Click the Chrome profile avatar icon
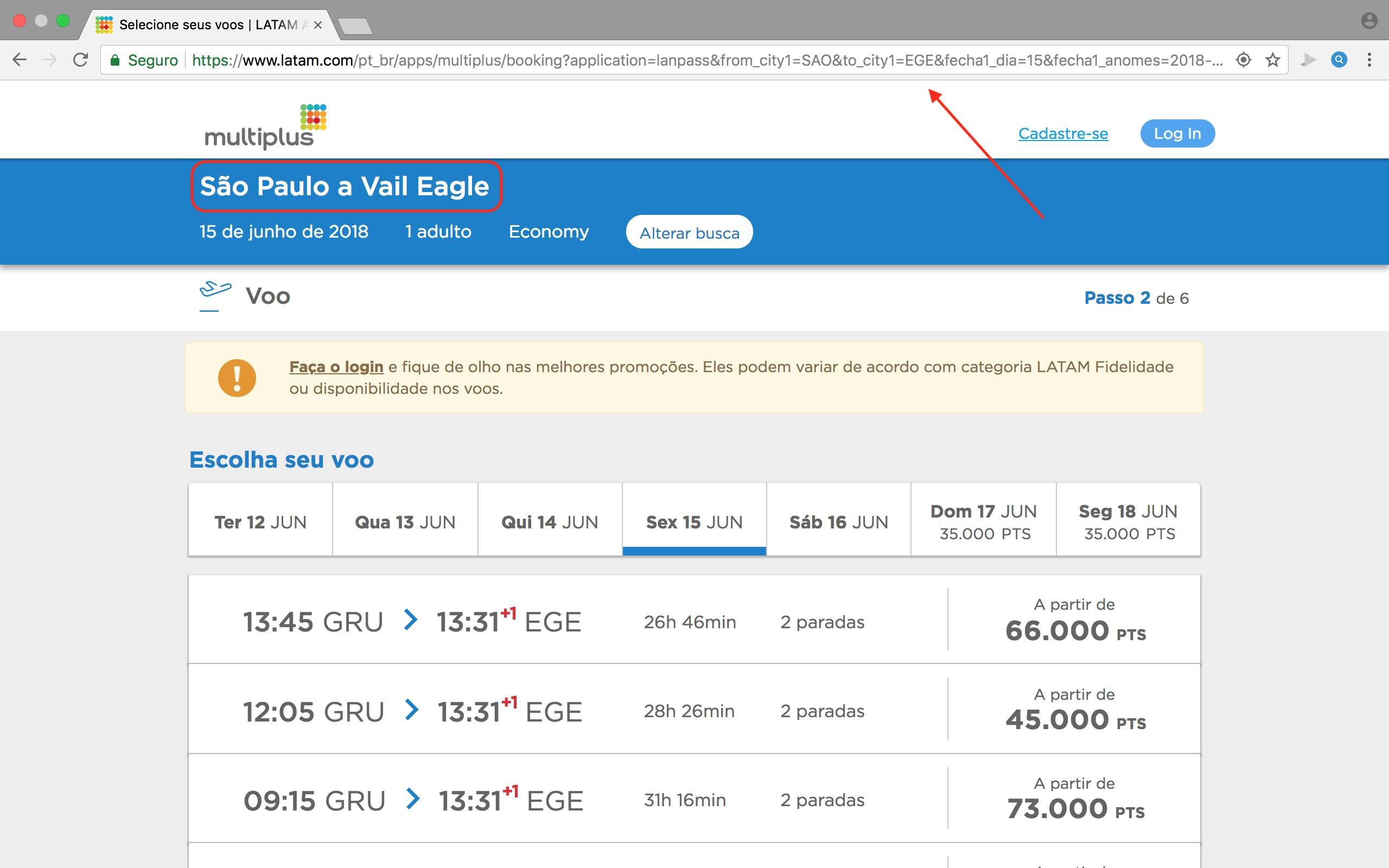1389x868 pixels. coord(1369,21)
